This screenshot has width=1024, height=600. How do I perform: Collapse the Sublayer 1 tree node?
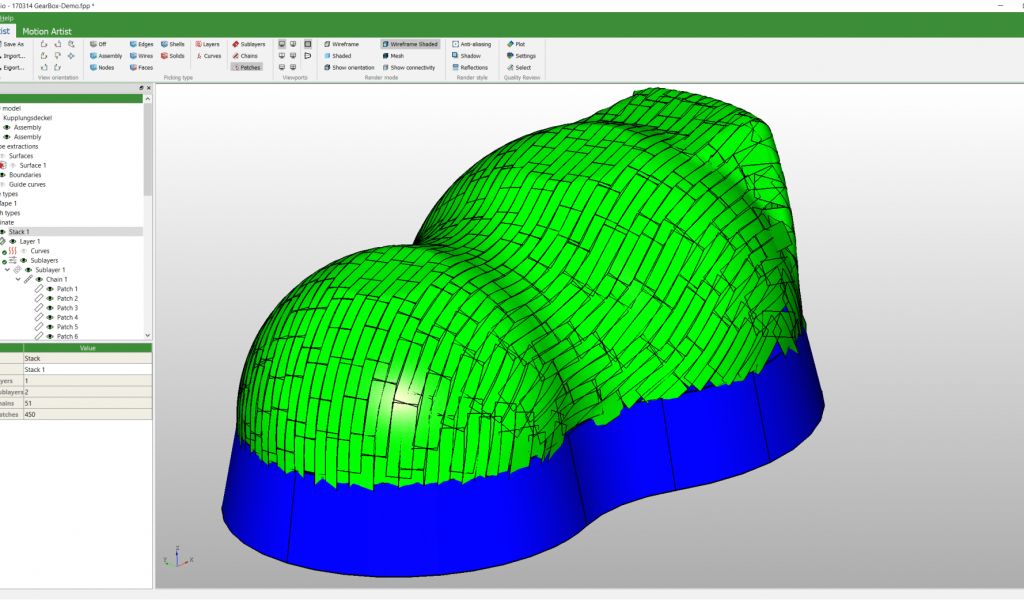pyautogui.click(x=8, y=270)
